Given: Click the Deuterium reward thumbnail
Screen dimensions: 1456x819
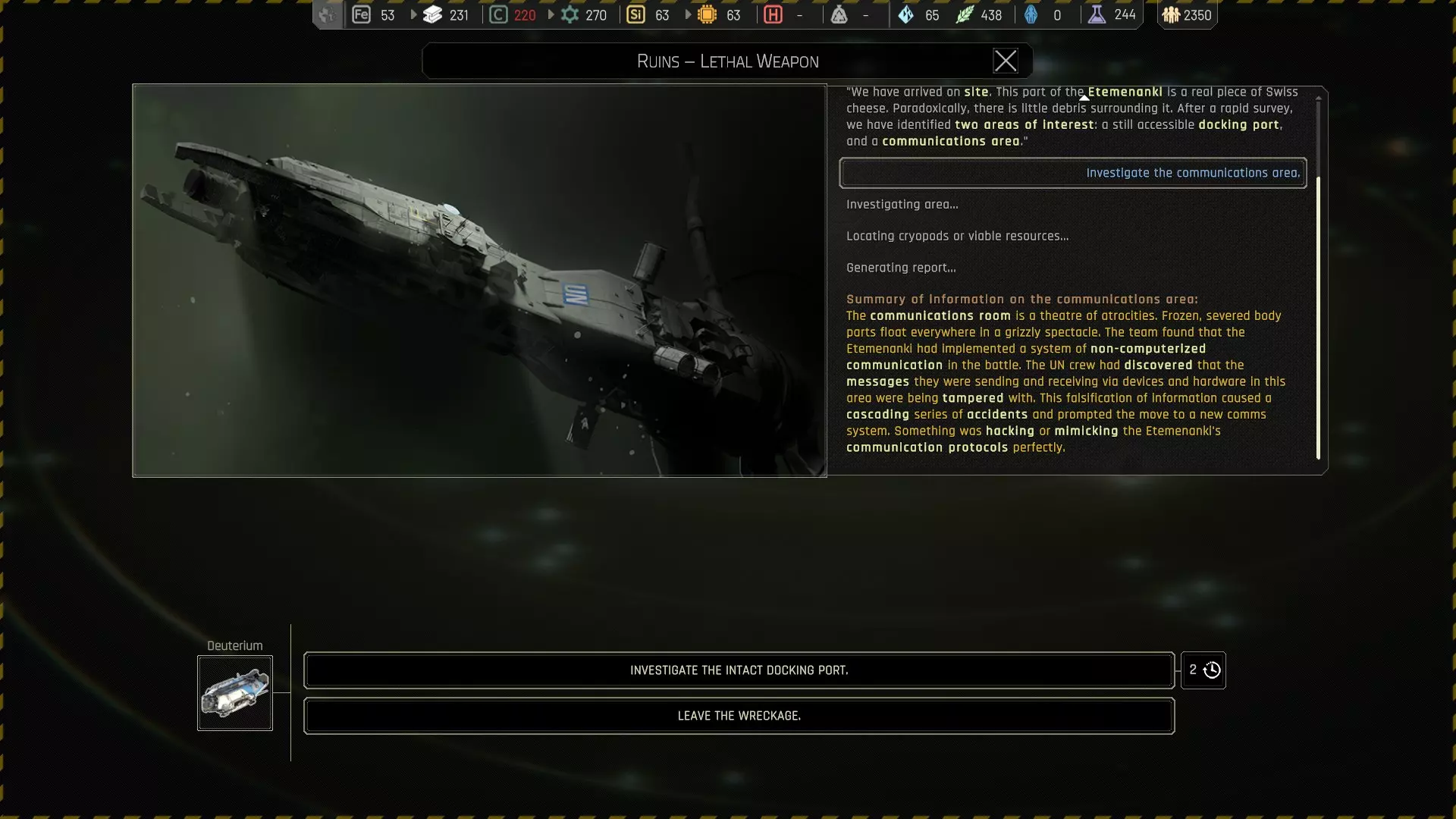Looking at the screenshot, I should coord(235,693).
